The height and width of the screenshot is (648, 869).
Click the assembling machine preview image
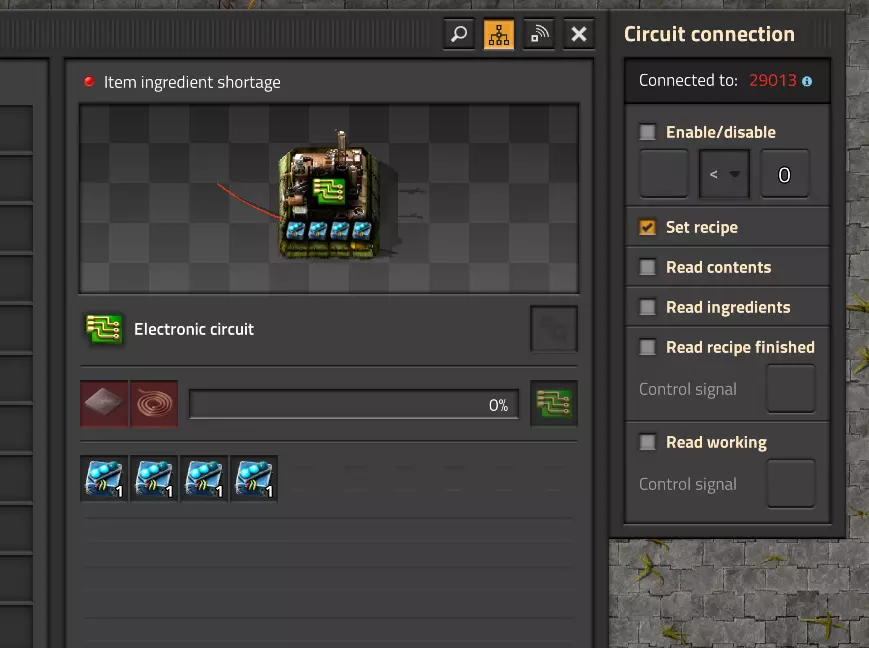(x=329, y=198)
